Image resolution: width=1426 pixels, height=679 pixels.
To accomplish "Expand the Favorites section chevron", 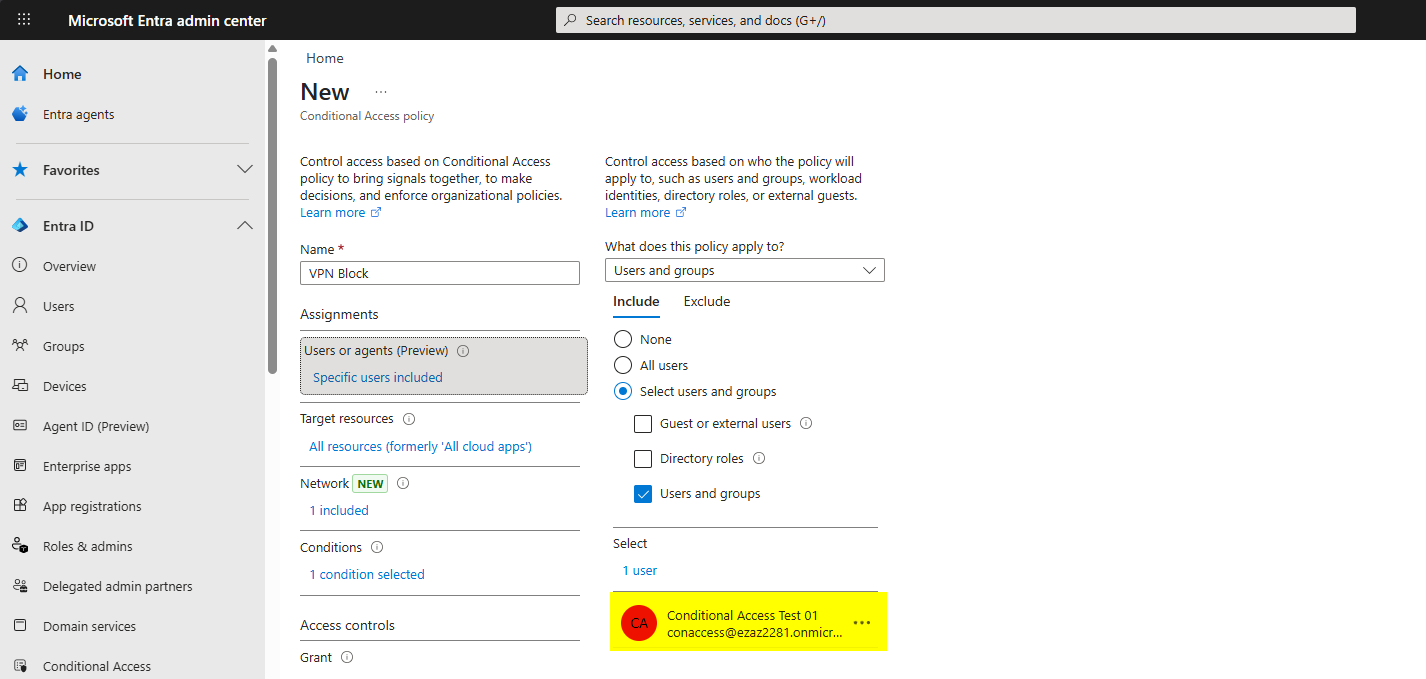I will 245,170.
